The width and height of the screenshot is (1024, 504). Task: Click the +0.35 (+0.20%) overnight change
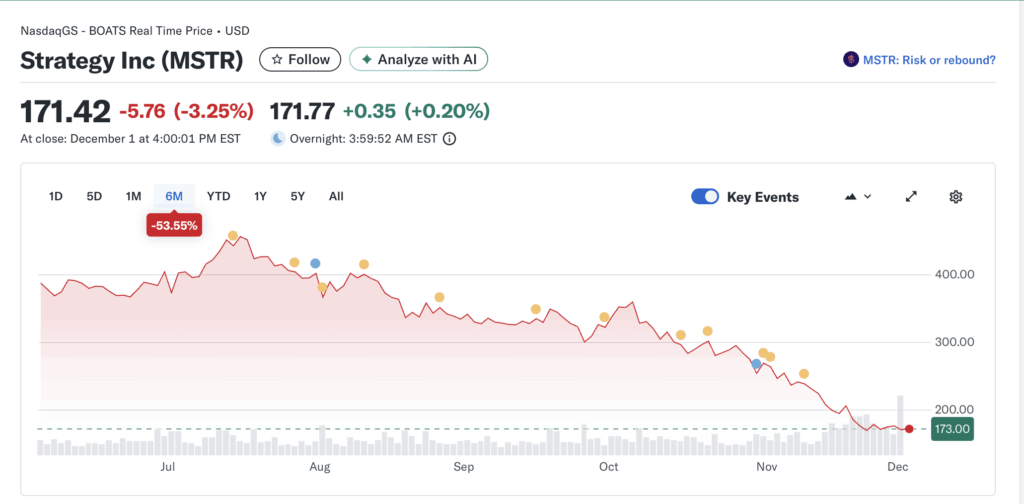(x=417, y=111)
